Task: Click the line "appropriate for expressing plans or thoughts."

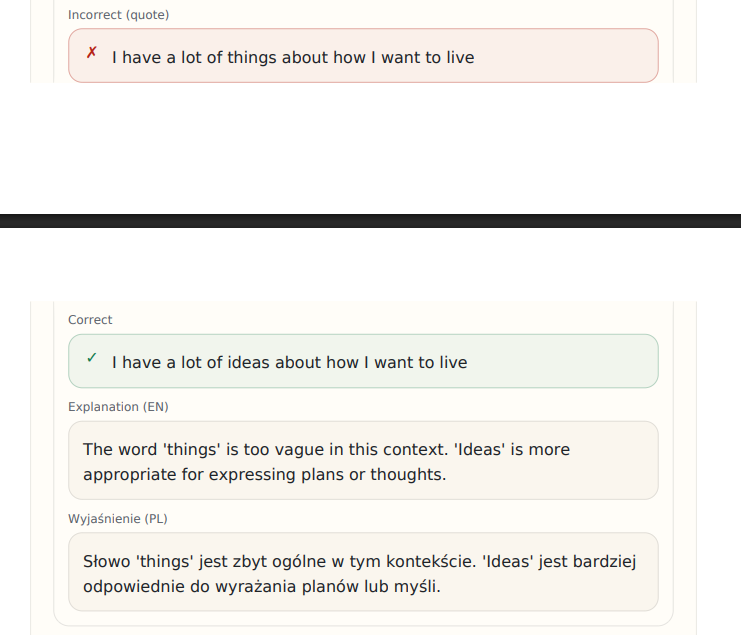Action: [264, 474]
